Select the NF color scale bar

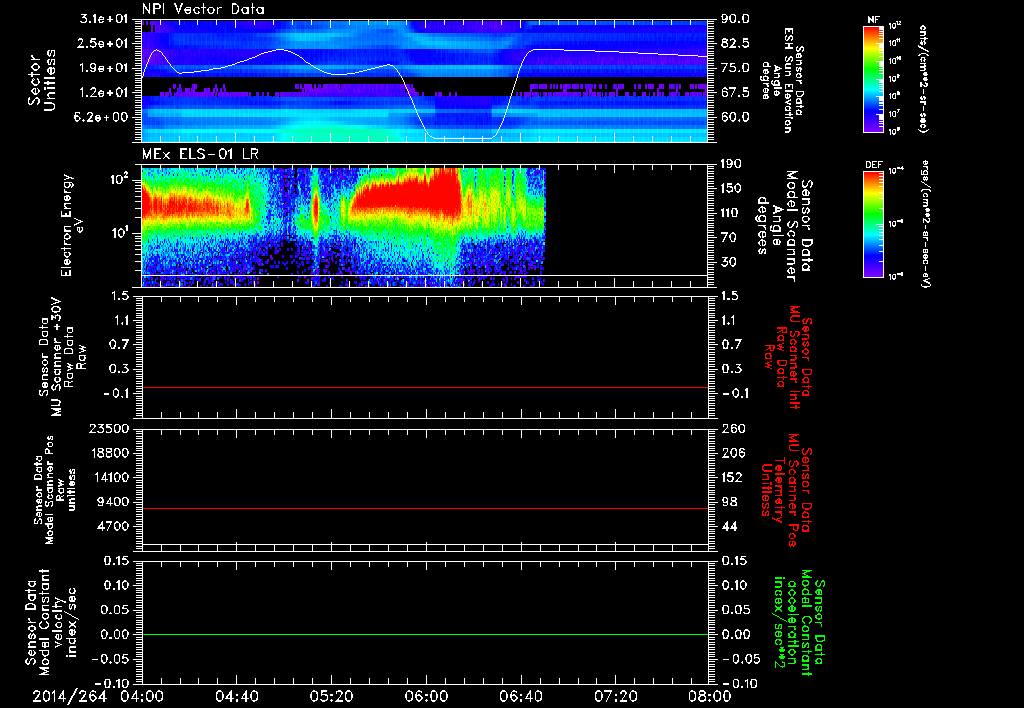tap(874, 79)
